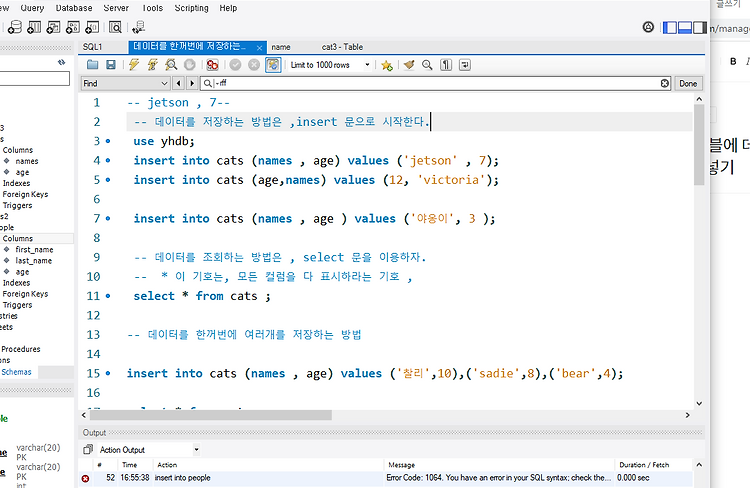Click the navigator filter input box
This screenshot has width=750, height=488.
[x=34, y=78]
